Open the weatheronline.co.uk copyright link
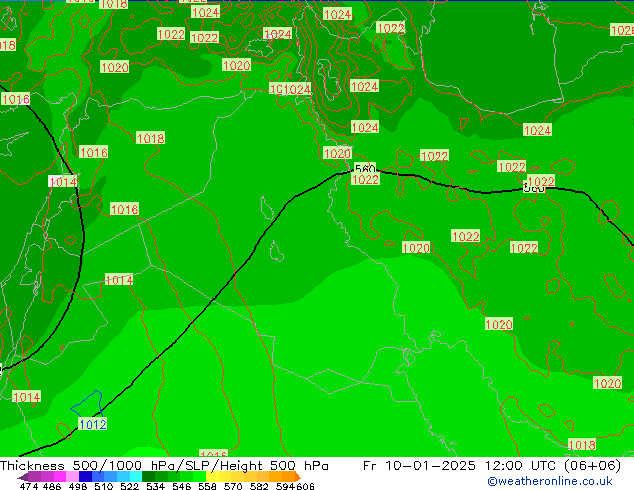Screen dimensions: 634x490 coord(550,481)
